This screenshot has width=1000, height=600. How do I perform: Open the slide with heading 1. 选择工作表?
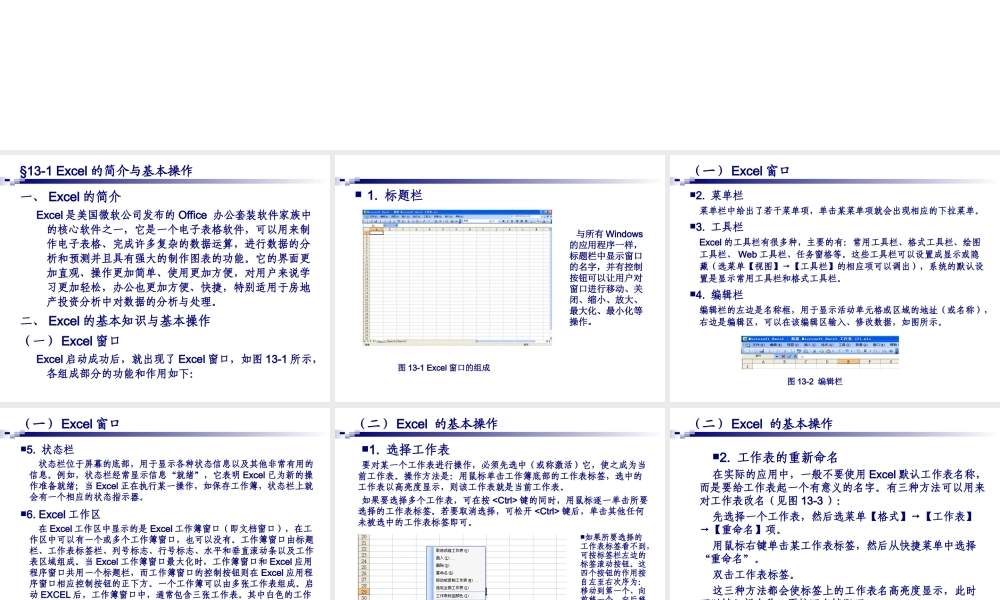499,504
